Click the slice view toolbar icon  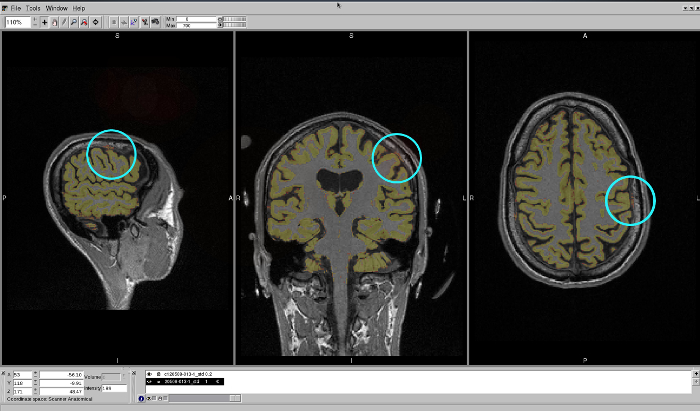tap(124, 22)
